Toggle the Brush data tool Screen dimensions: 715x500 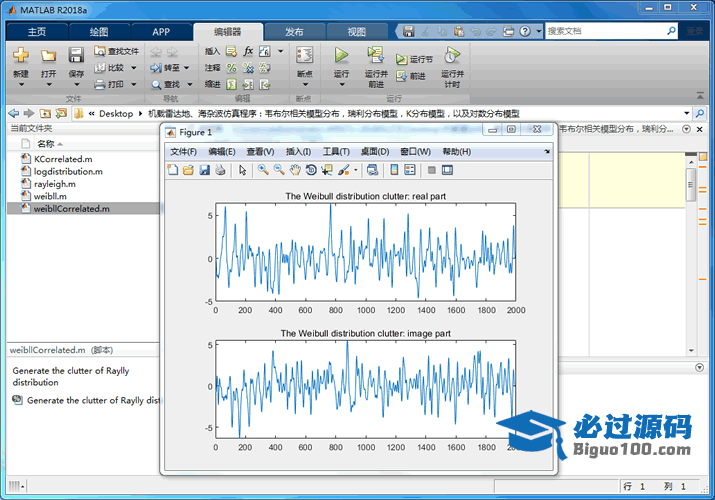pos(343,170)
